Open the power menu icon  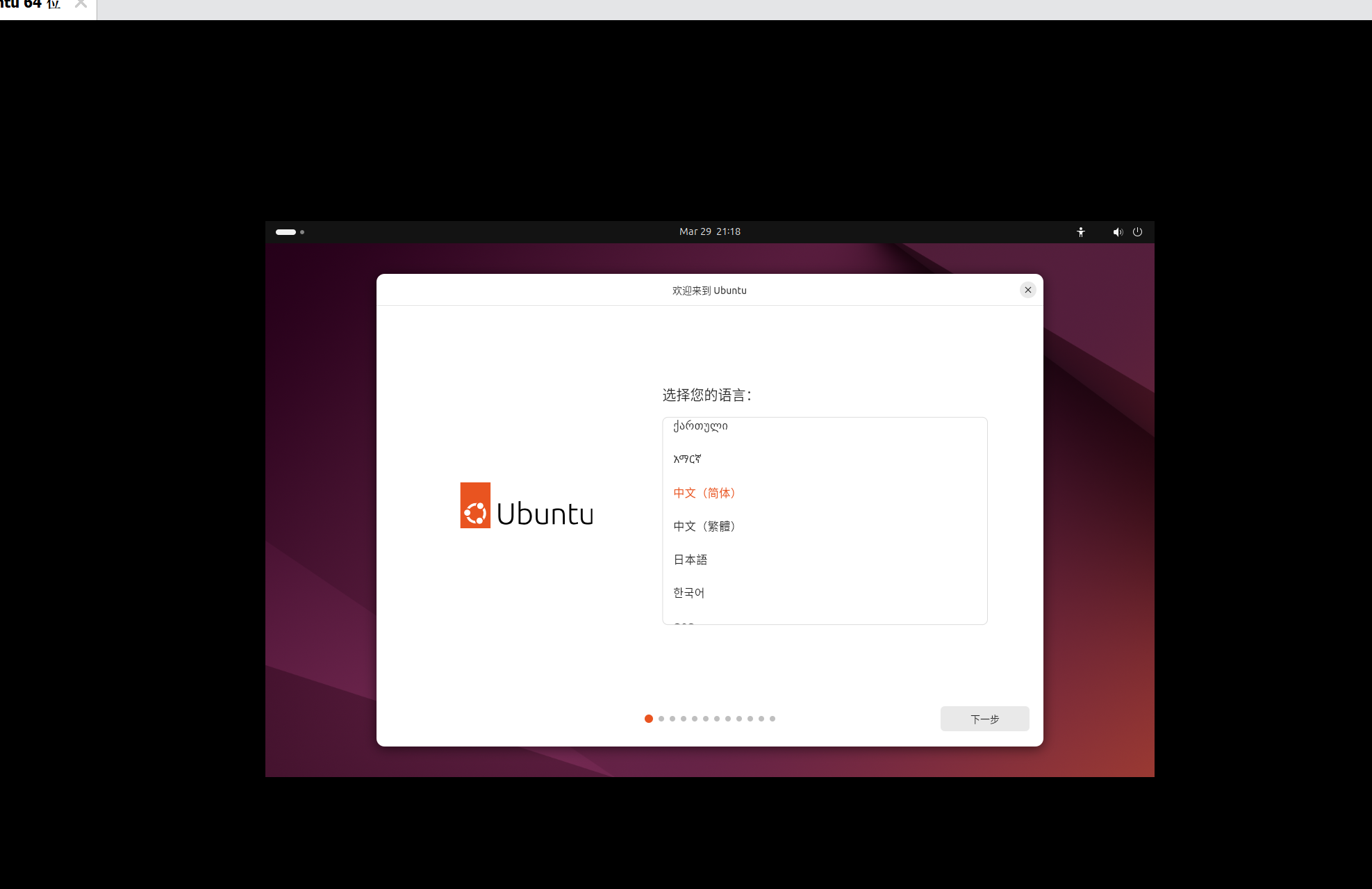1137,232
